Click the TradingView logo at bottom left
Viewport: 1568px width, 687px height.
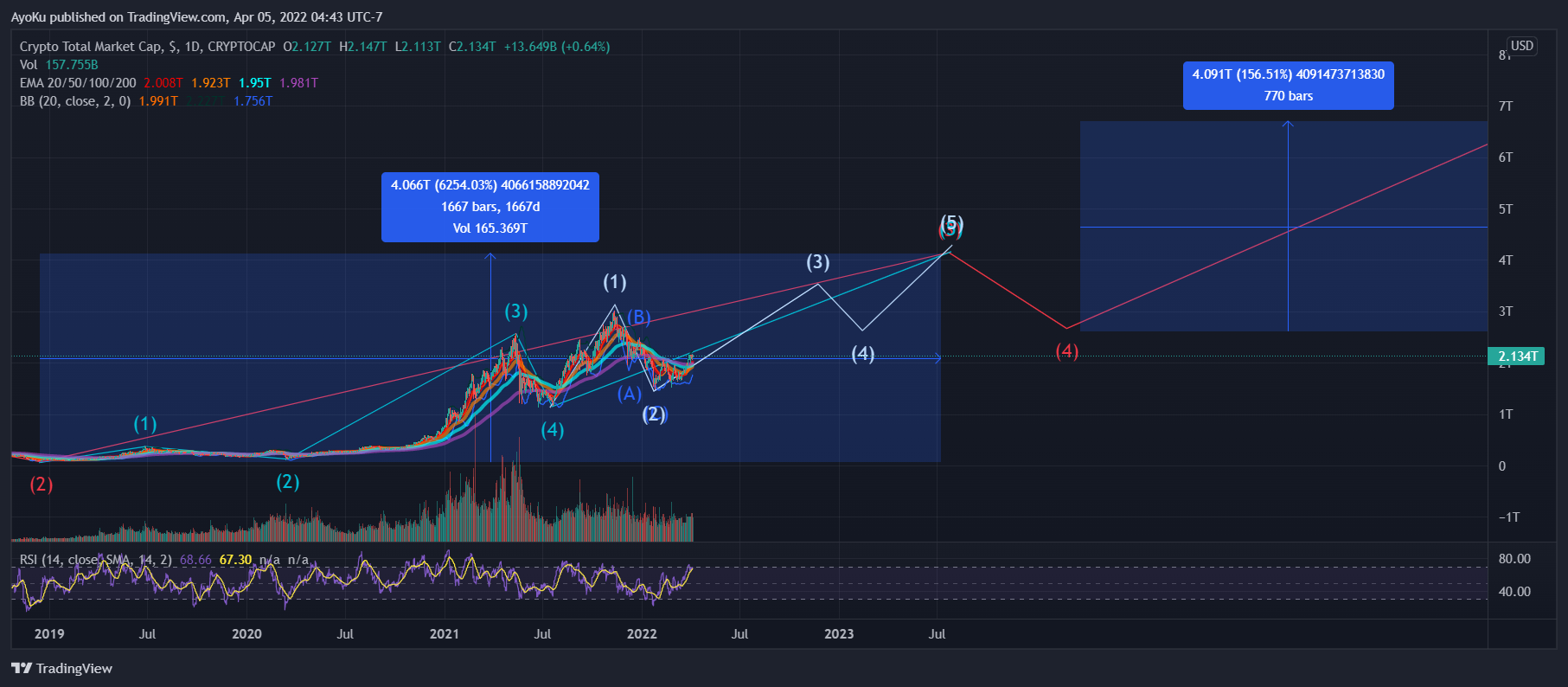coord(61,668)
